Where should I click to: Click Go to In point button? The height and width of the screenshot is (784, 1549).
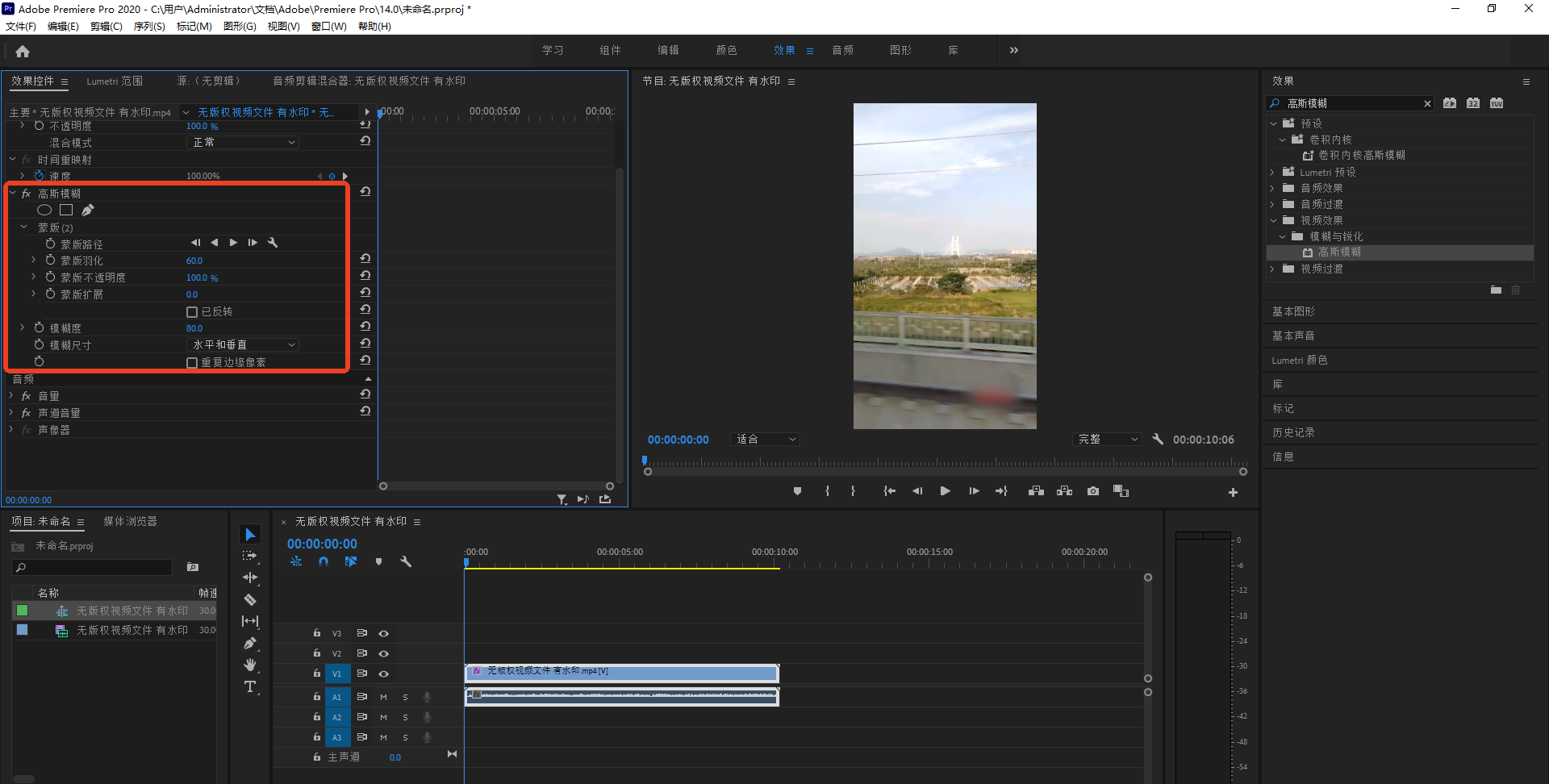(x=889, y=491)
